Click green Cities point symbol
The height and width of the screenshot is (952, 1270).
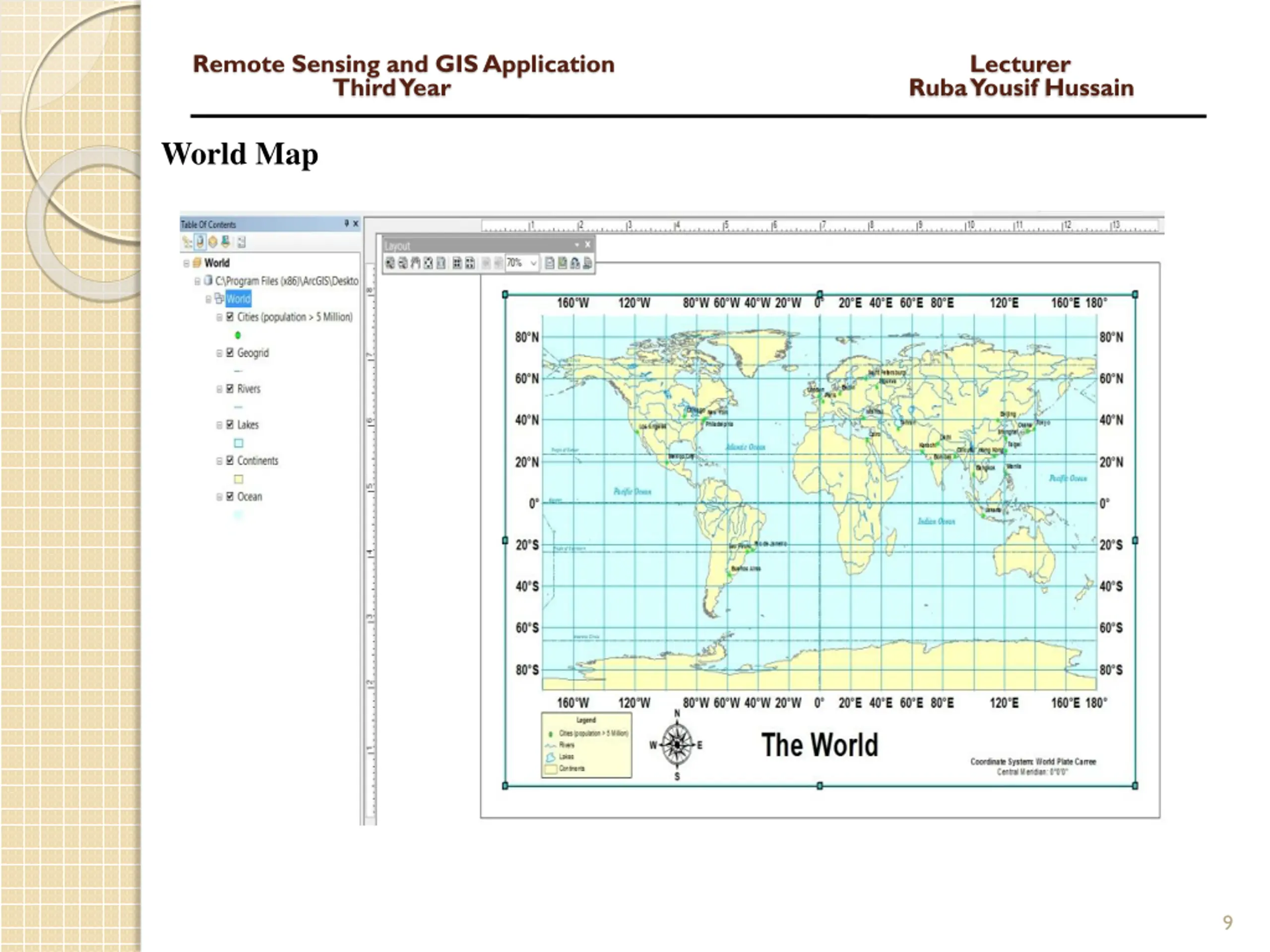coord(238,335)
